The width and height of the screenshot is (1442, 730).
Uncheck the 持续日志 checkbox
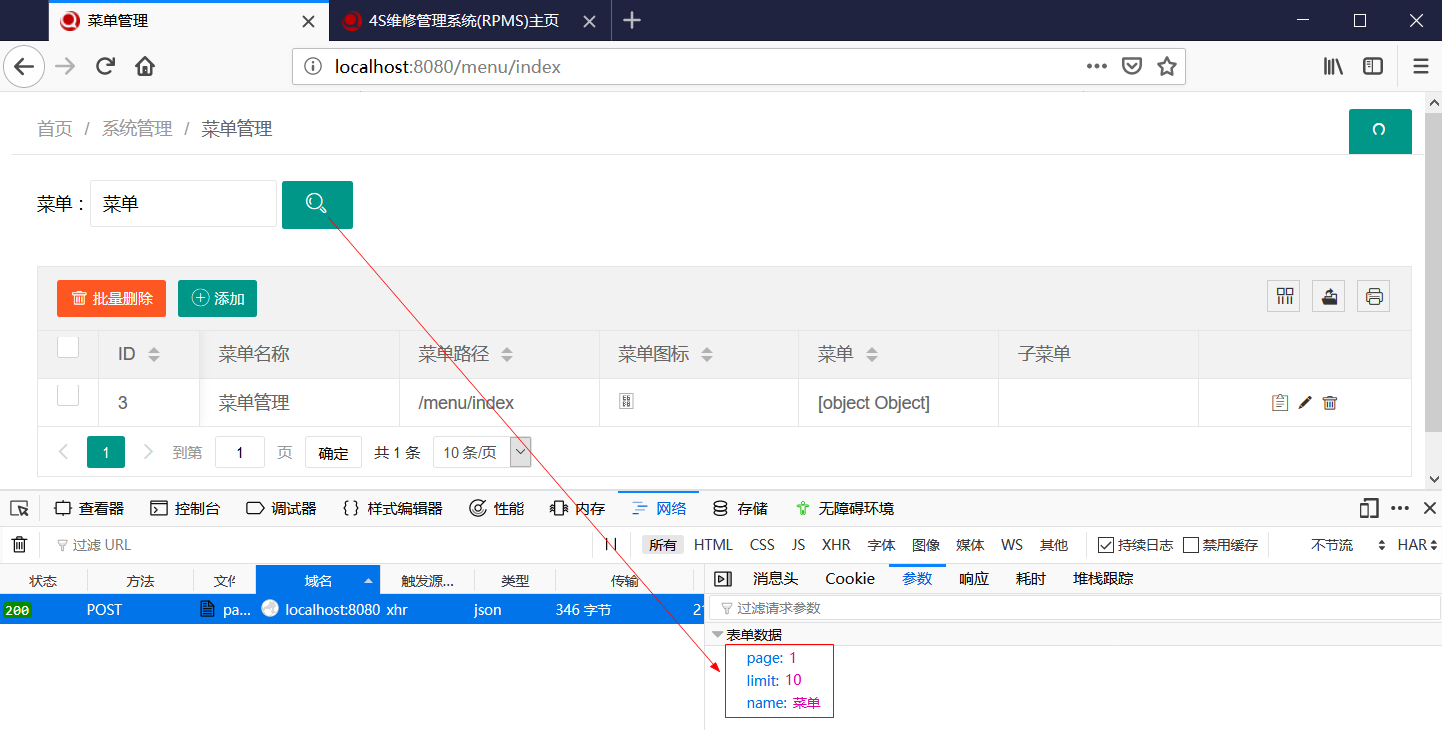(x=1105, y=544)
